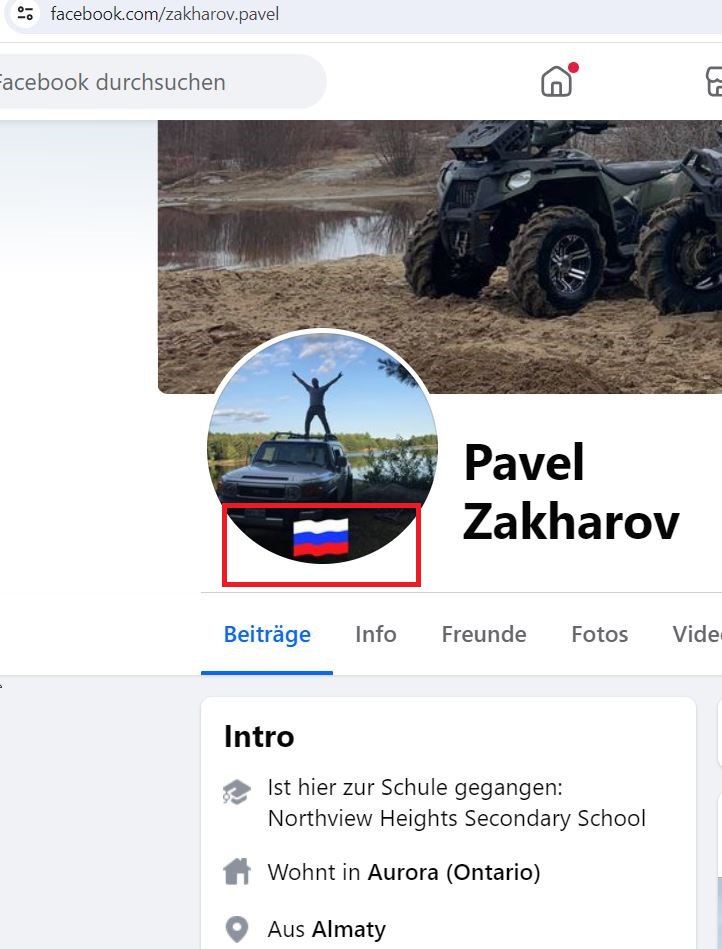Image resolution: width=722 pixels, height=949 pixels.
Task: Click the location pin icon beside Almaty
Action: (237, 929)
